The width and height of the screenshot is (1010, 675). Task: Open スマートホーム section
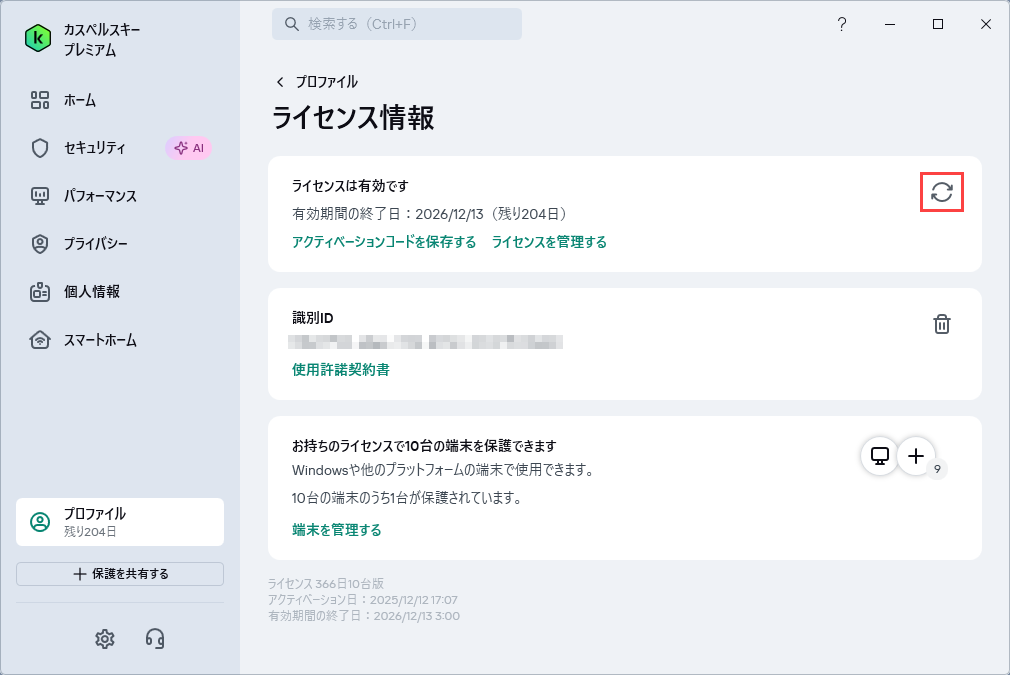[100, 339]
